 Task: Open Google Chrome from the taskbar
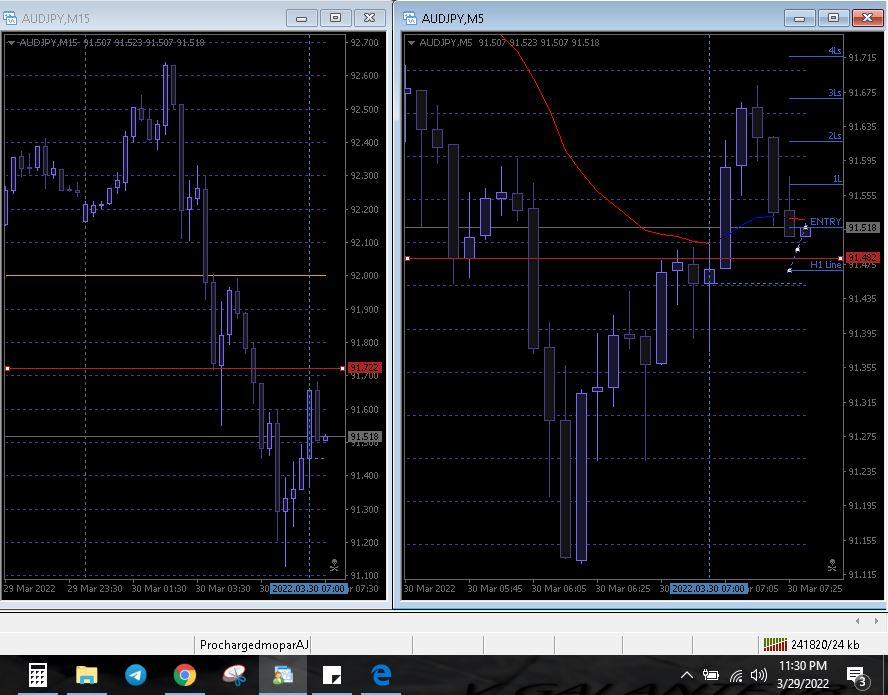[185, 675]
